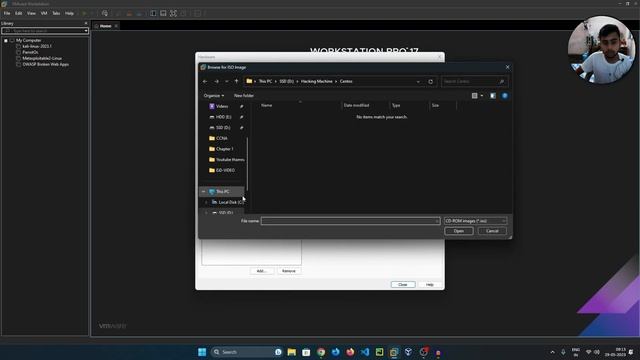Toggle the preview pane icon
The image size is (640, 360).
[x=493, y=96]
